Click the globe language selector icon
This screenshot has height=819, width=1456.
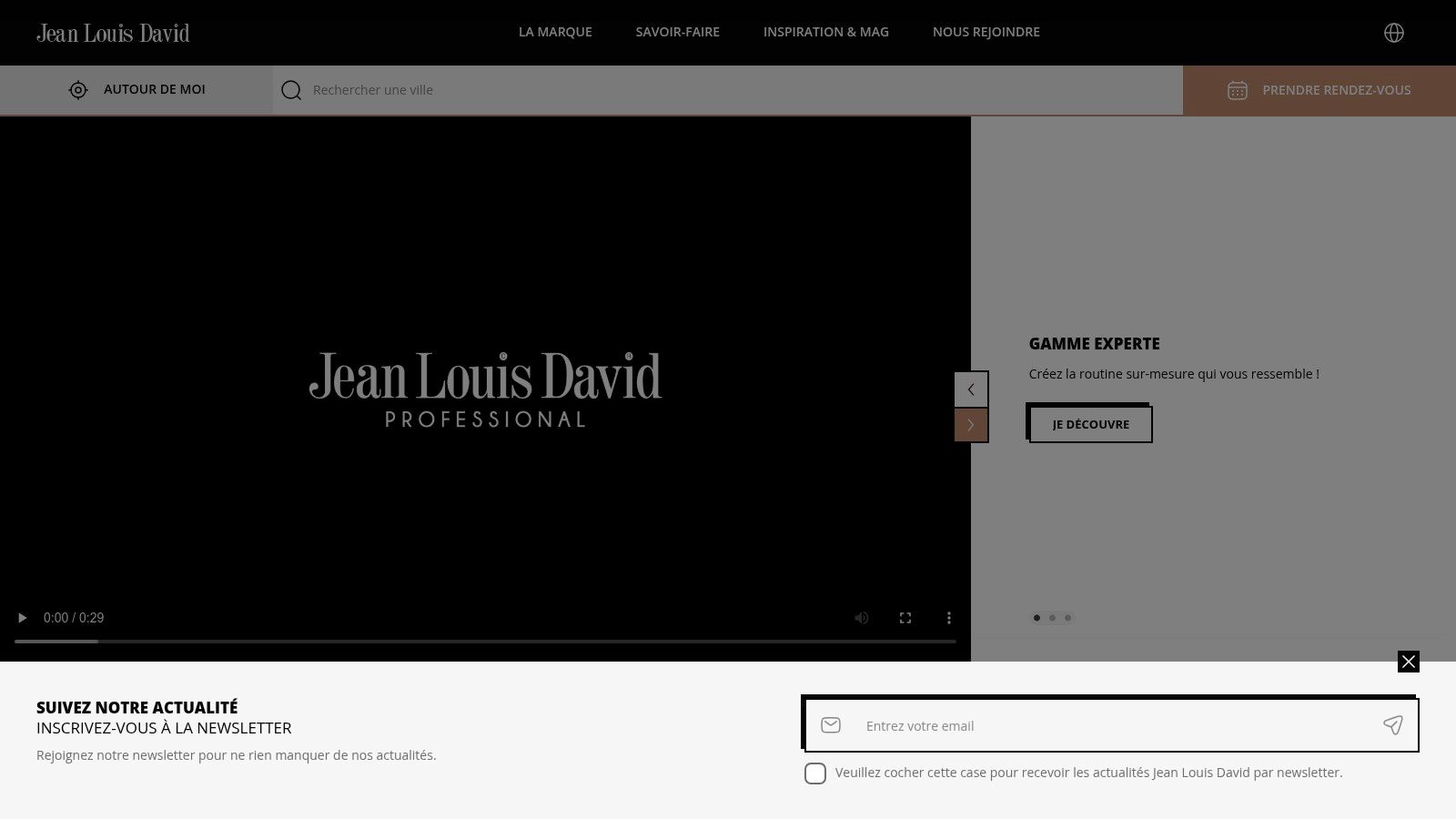pos(1393,33)
